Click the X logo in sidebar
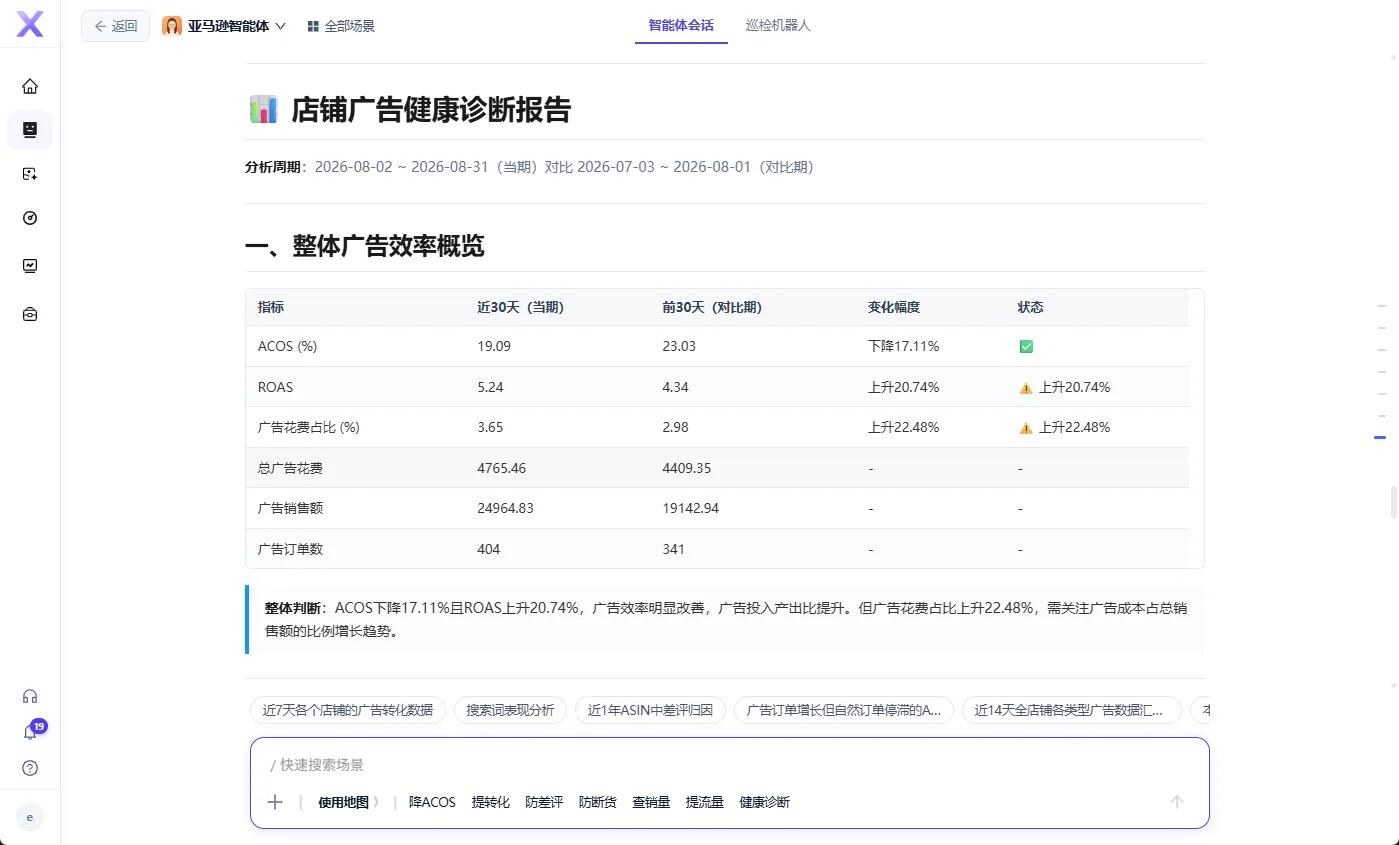 point(30,25)
